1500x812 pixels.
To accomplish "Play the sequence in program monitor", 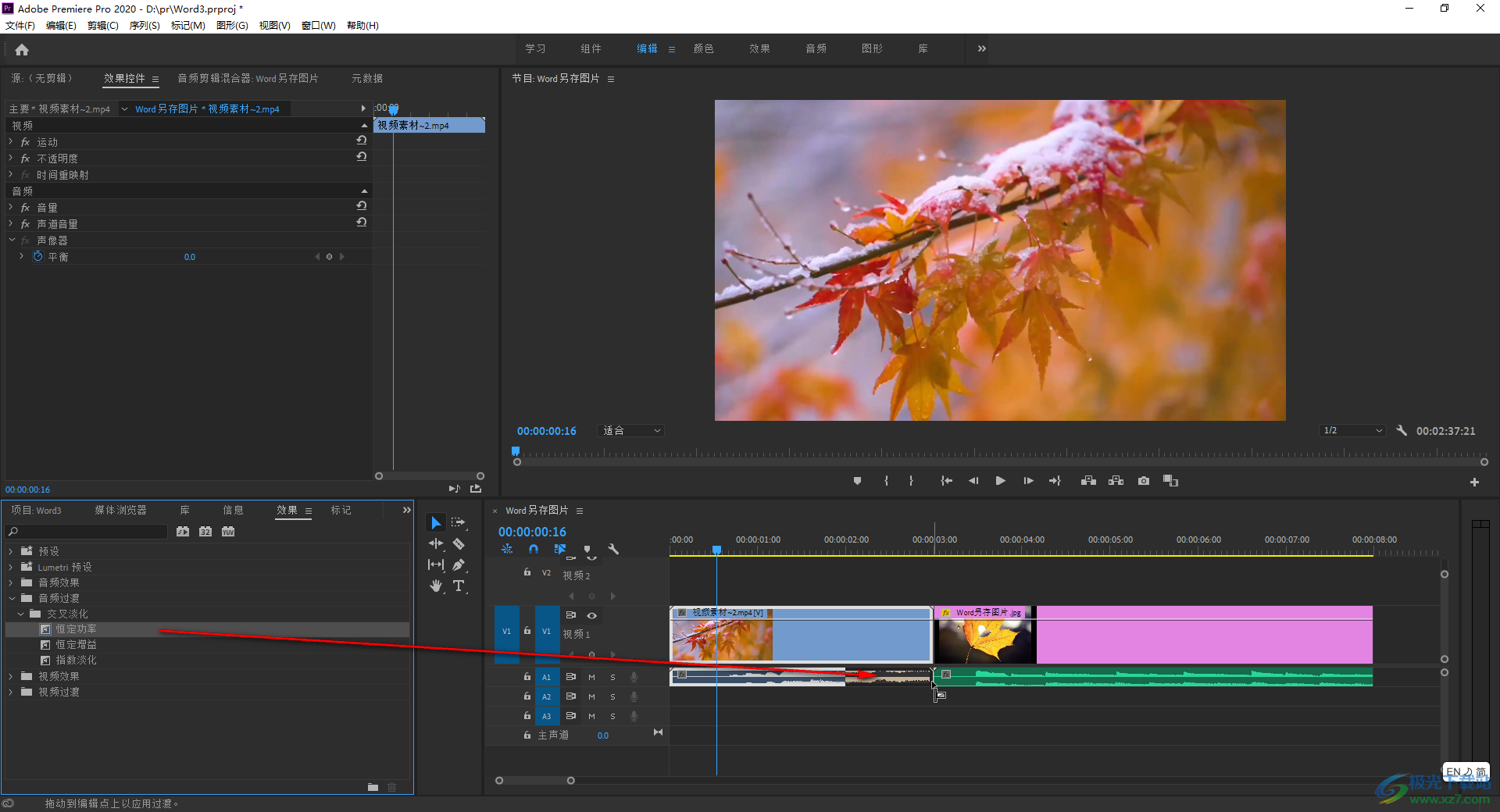I will click(x=1000, y=481).
